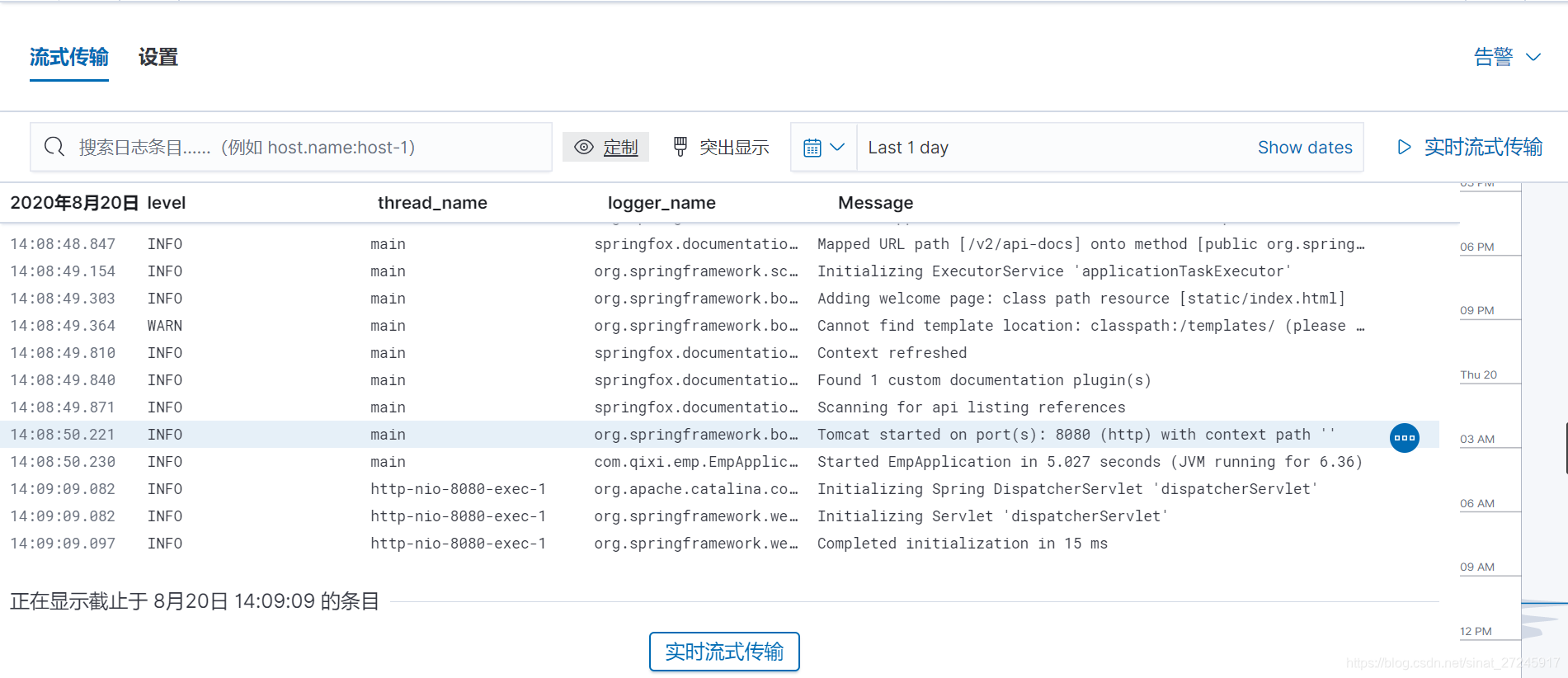The height and width of the screenshot is (678, 1568).
Task: Jump to 09 PM on the timeline
Action: tap(1477, 310)
